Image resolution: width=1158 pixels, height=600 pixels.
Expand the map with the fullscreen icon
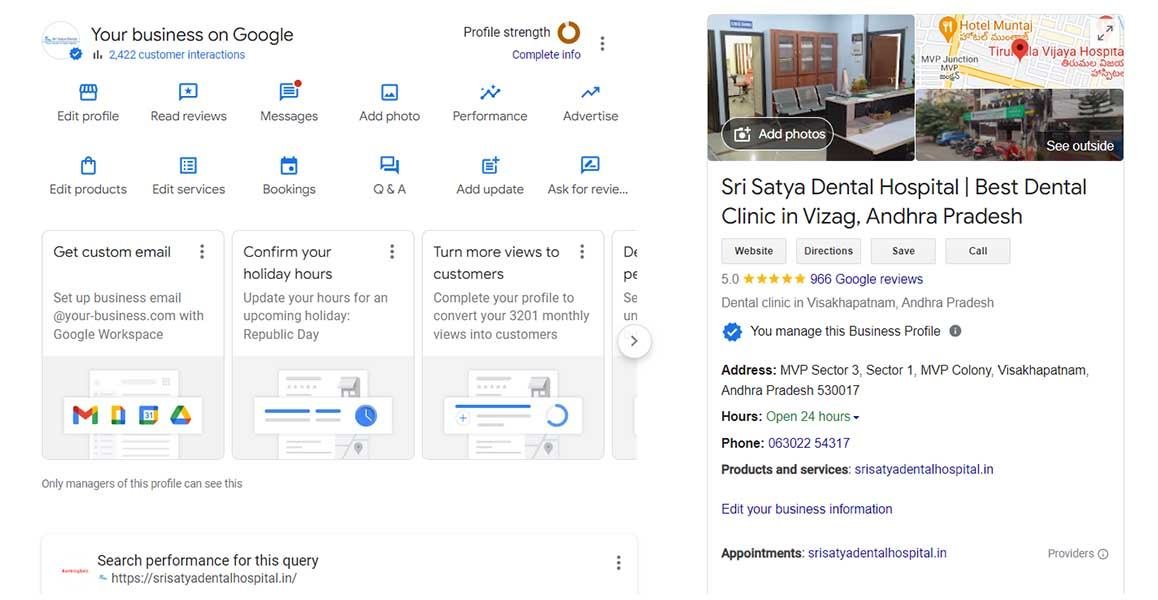1105,33
